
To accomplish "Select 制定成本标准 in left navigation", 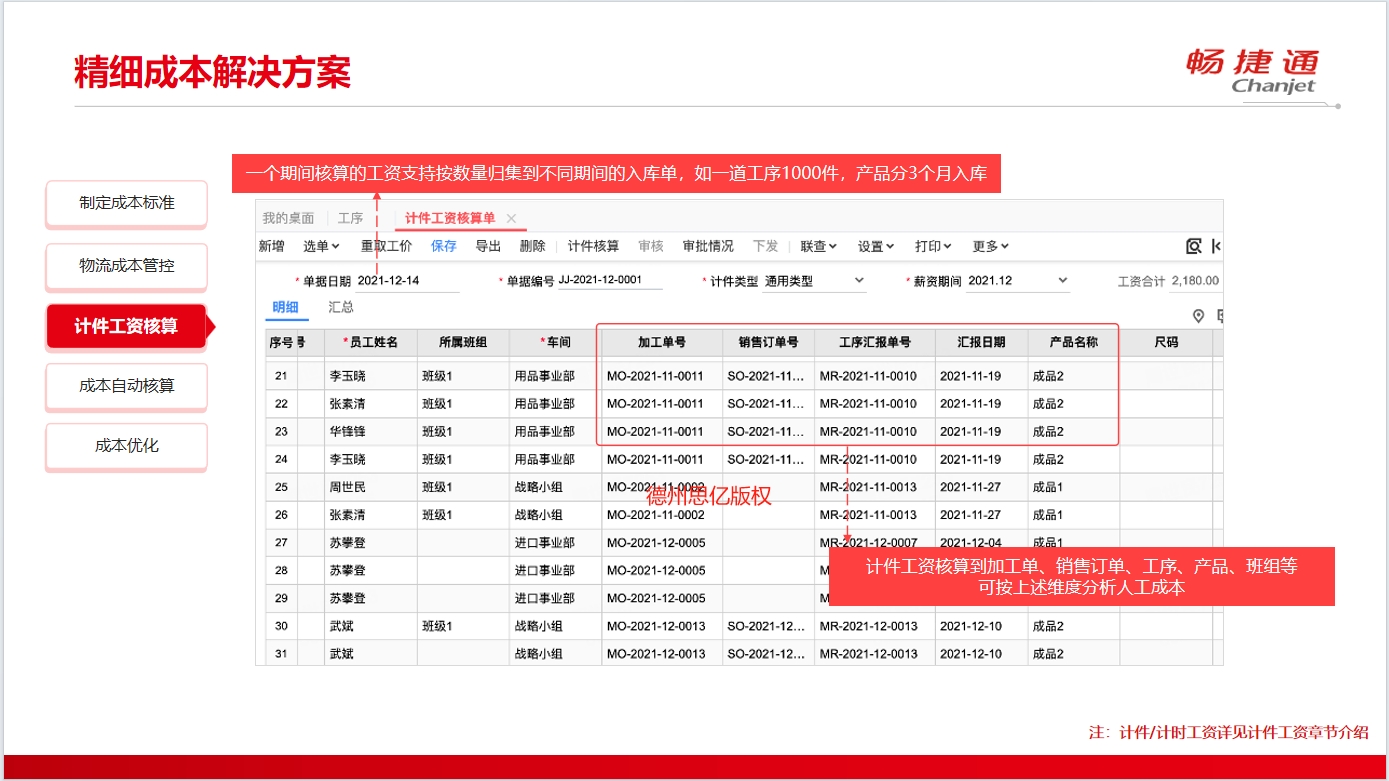I will 126,203.
